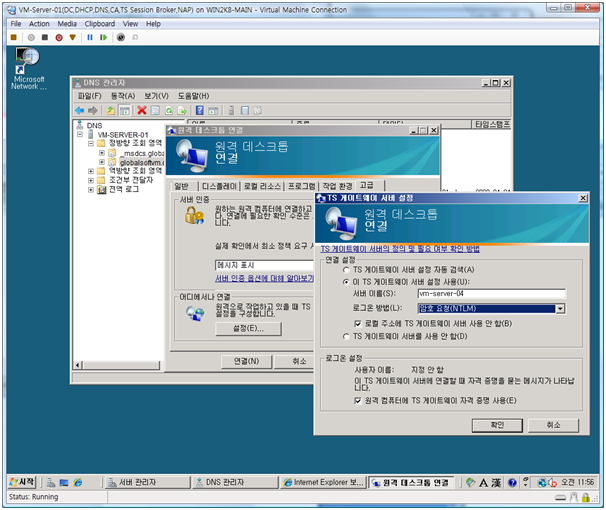Expand the 전역 로그 node
Screen dimensions: 606x510
[91, 190]
